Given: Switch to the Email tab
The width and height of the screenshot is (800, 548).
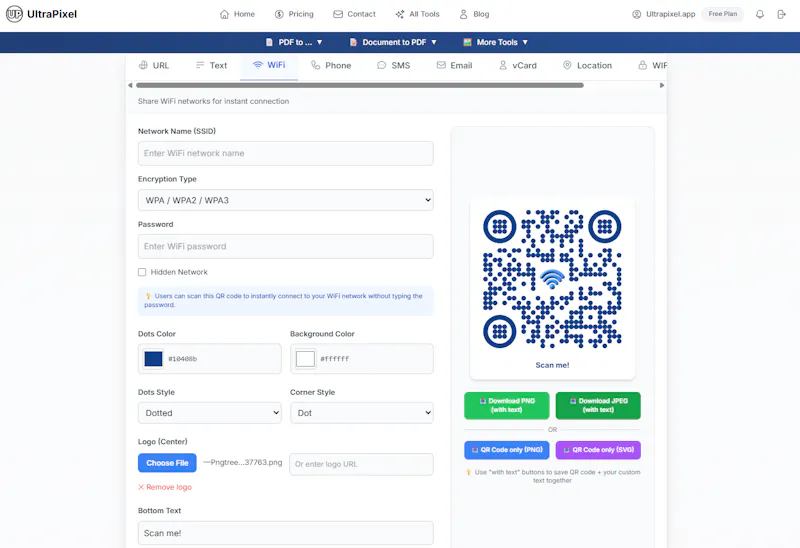Looking at the screenshot, I should [454, 65].
